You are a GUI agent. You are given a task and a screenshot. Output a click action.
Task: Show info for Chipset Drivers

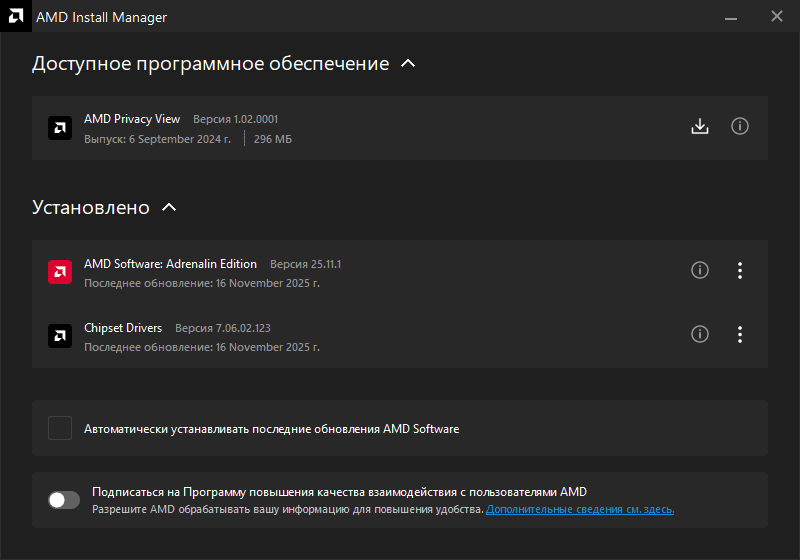[699, 334]
